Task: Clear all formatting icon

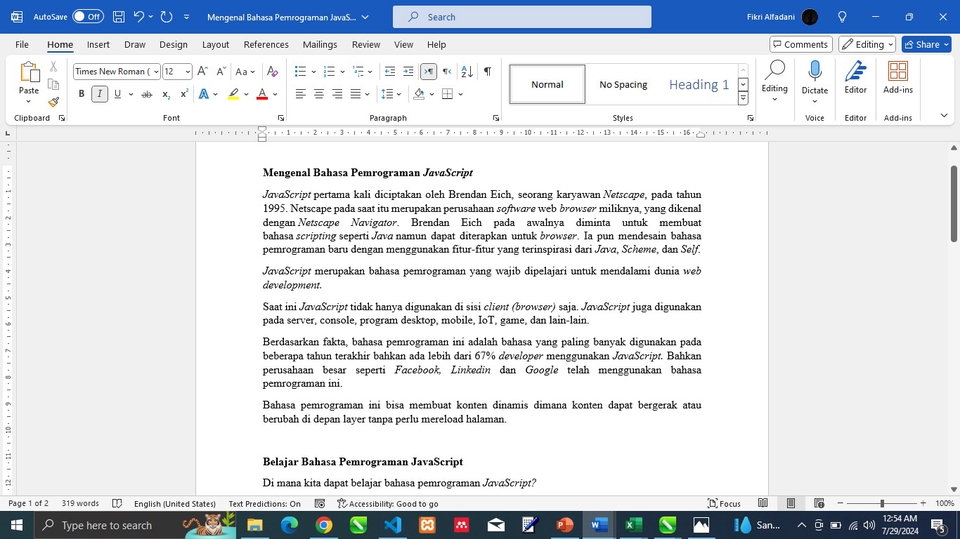Action: (272, 71)
